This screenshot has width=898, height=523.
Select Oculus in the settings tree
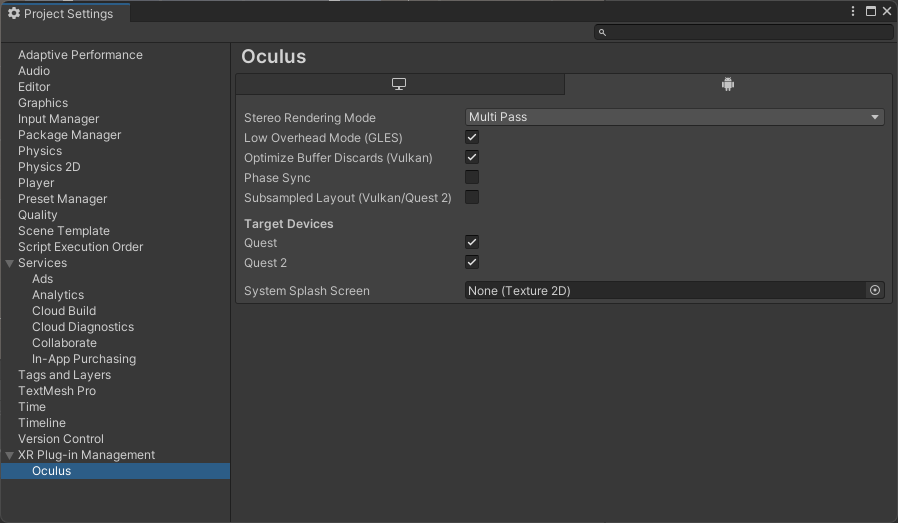(x=115, y=471)
